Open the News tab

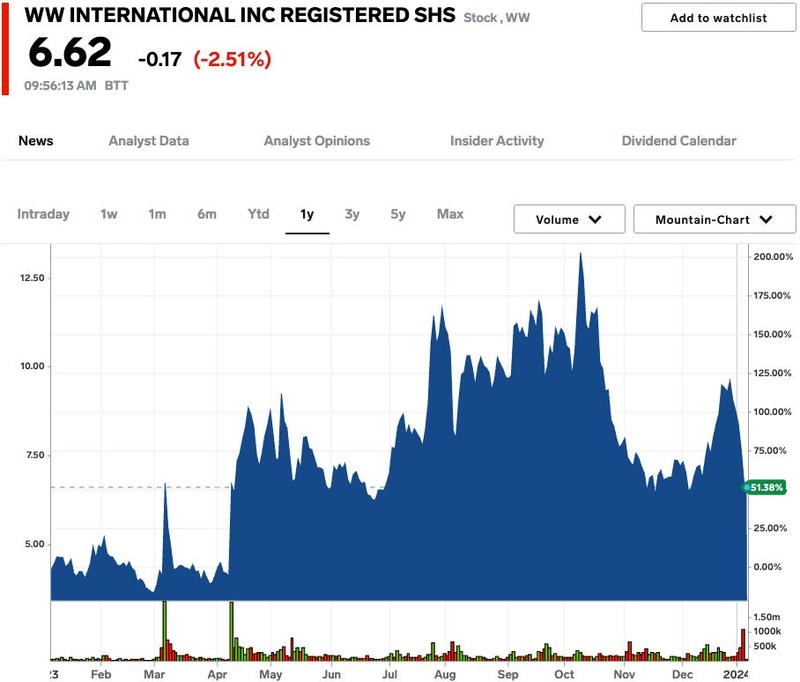[36, 141]
